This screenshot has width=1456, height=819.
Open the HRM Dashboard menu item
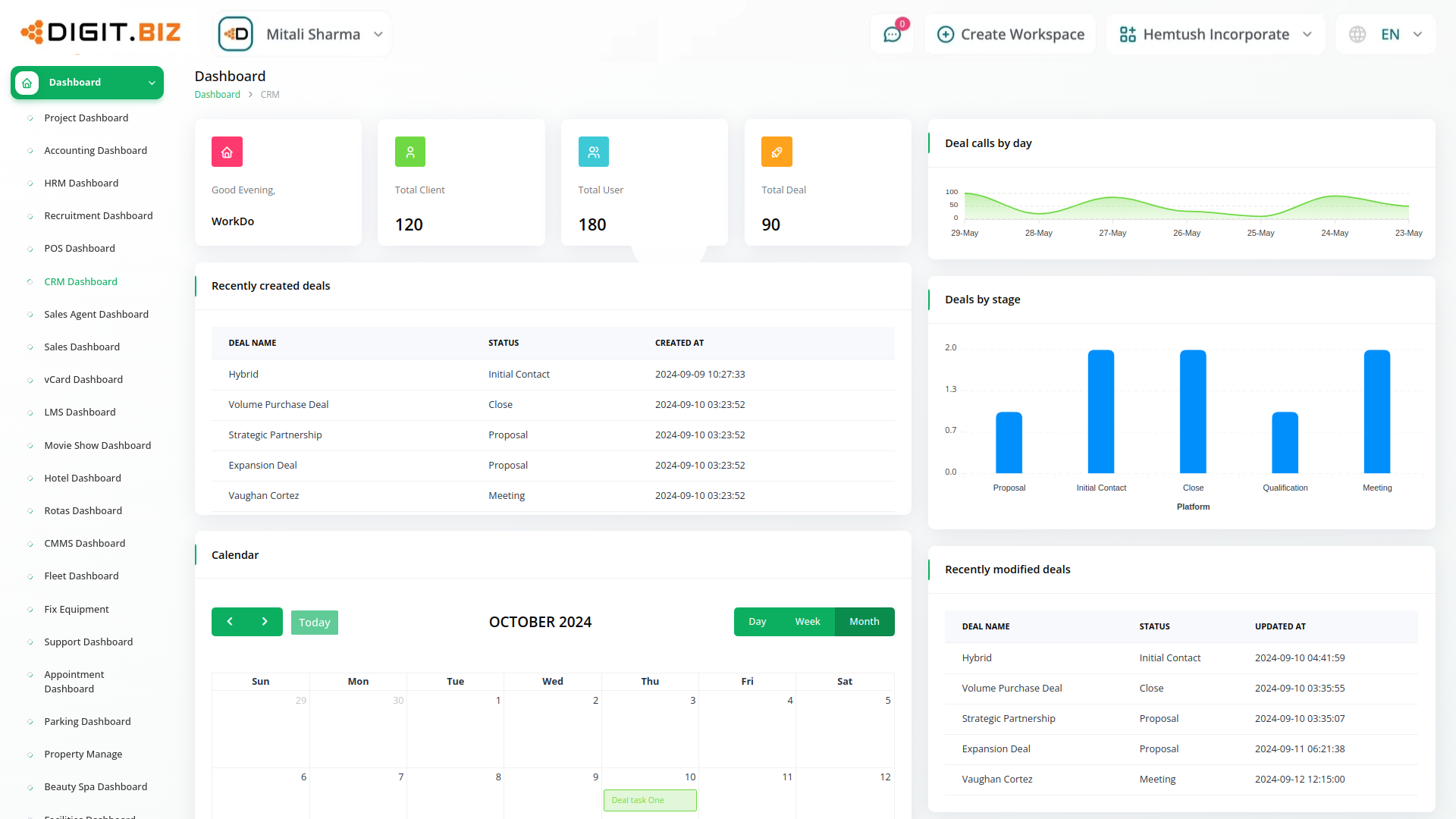tap(81, 183)
